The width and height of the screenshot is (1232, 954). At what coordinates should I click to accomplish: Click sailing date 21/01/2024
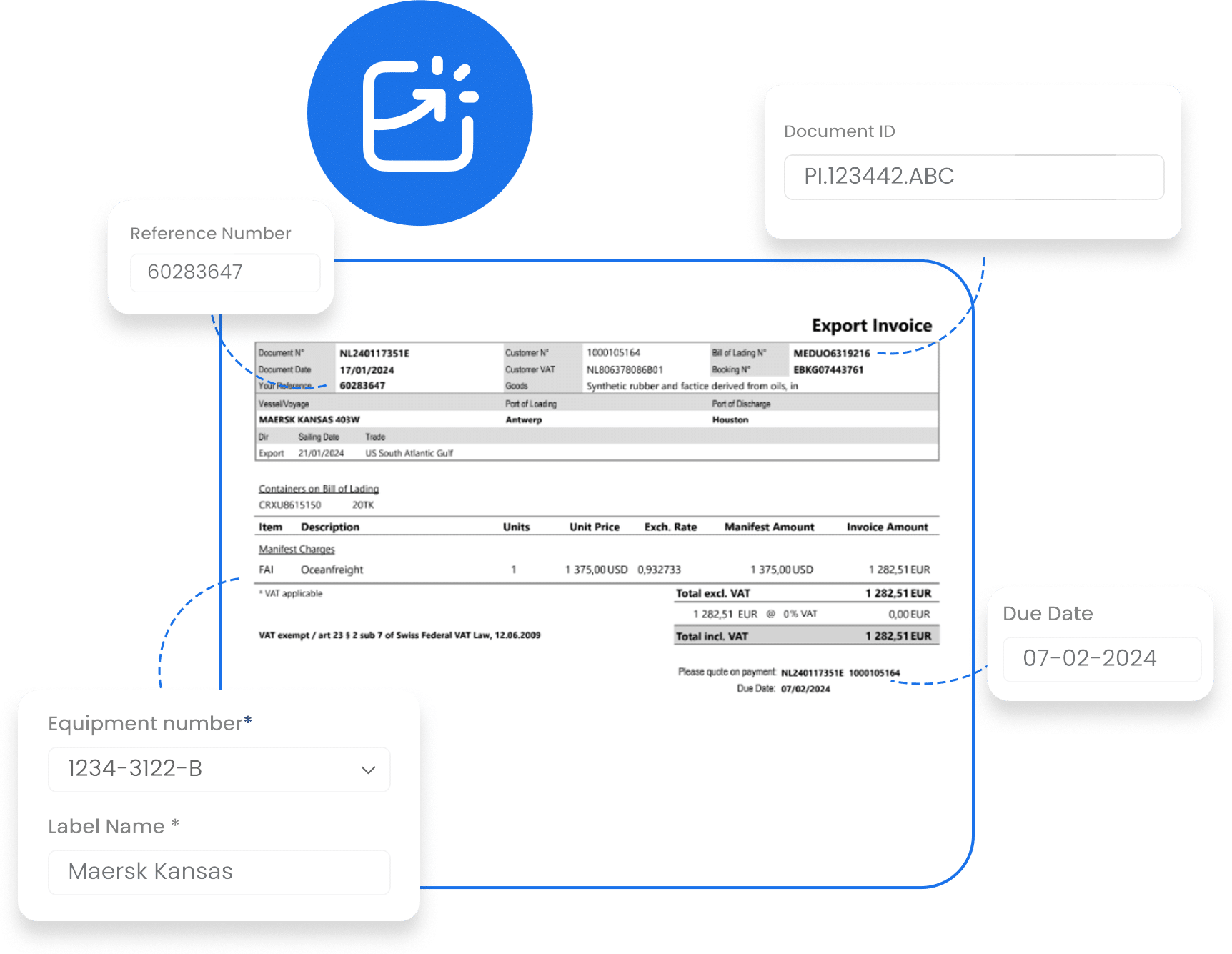321,453
